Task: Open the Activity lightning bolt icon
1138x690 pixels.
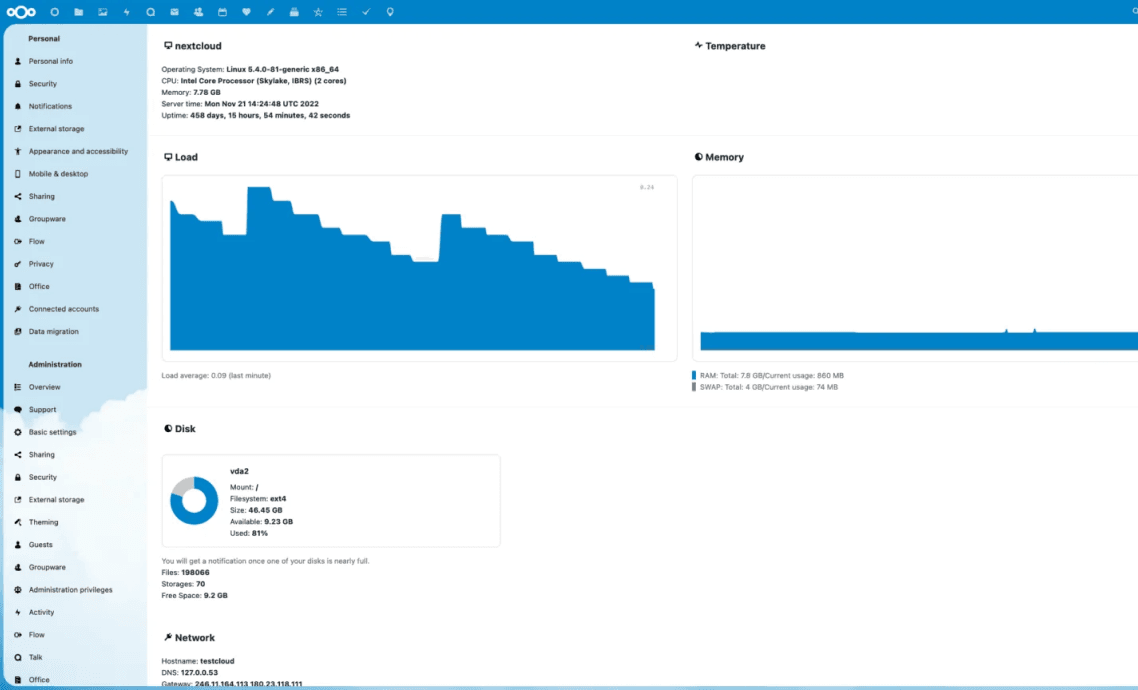Action: tap(126, 12)
